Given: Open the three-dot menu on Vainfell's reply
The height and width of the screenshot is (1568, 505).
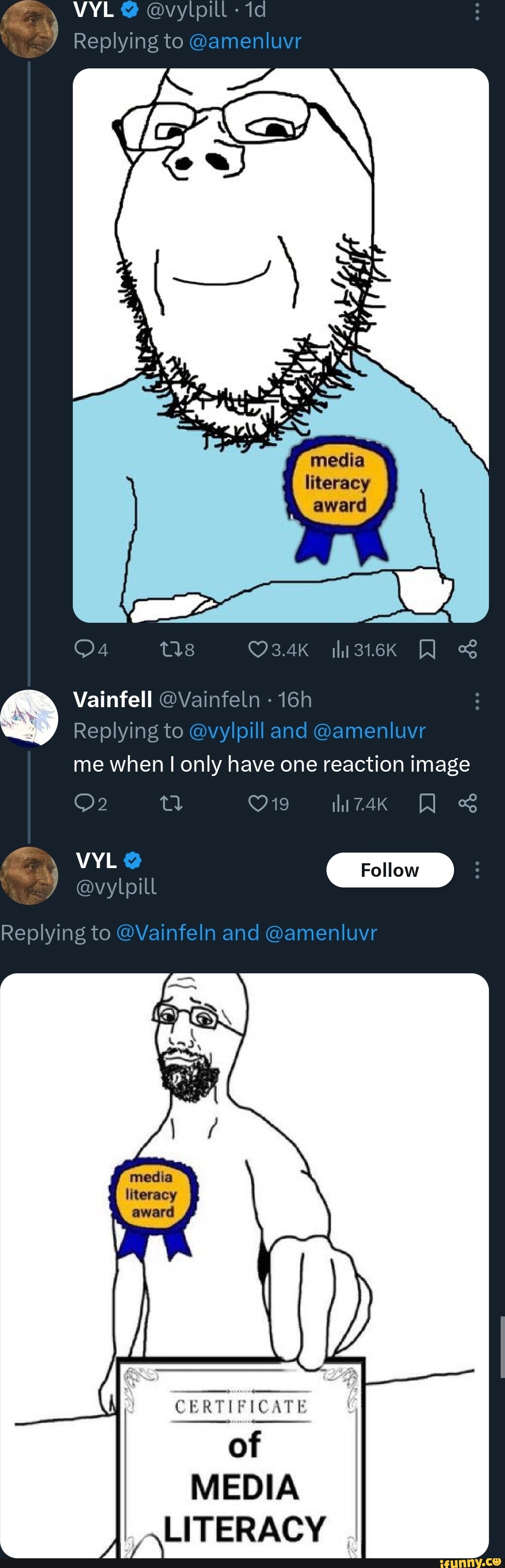Looking at the screenshot, I should 477,700.
